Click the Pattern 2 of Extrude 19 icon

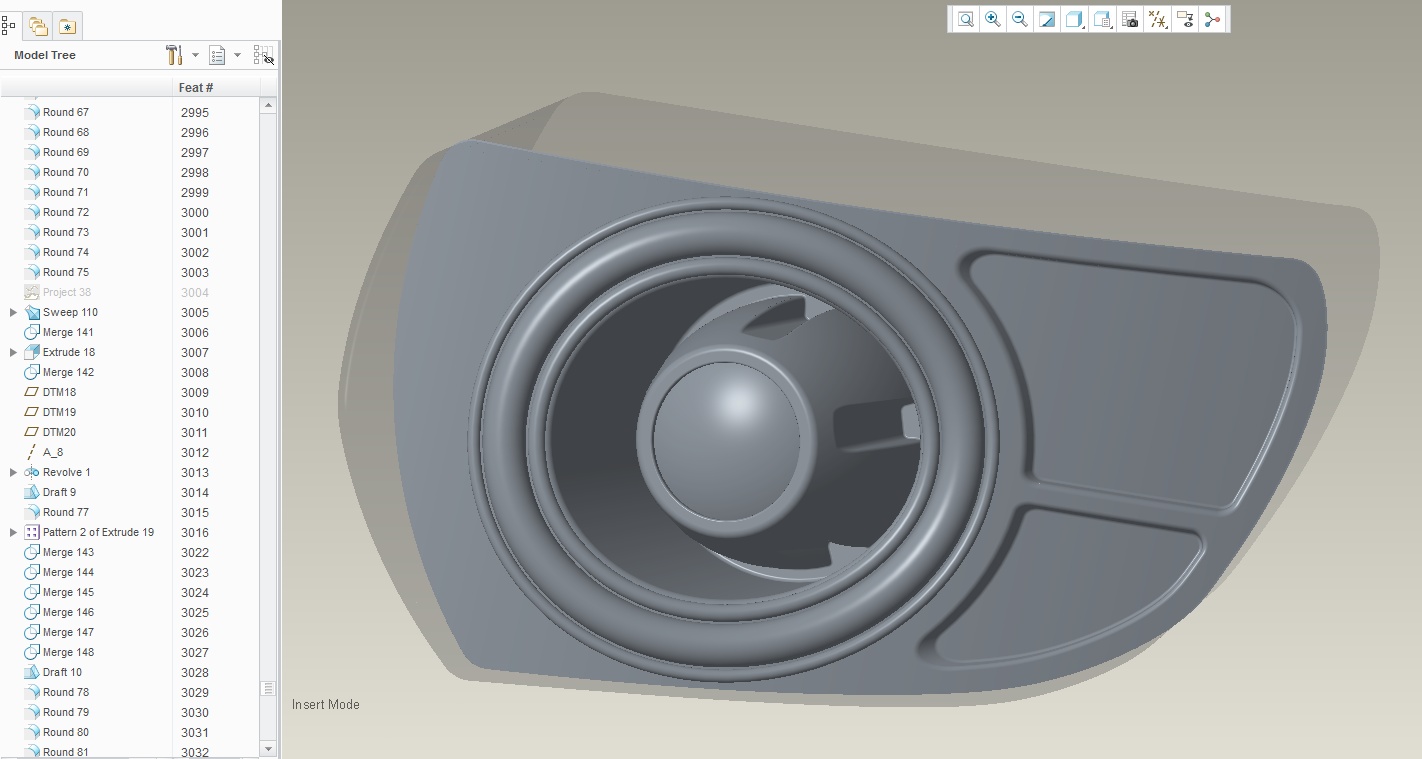click(x=31, y=532)
